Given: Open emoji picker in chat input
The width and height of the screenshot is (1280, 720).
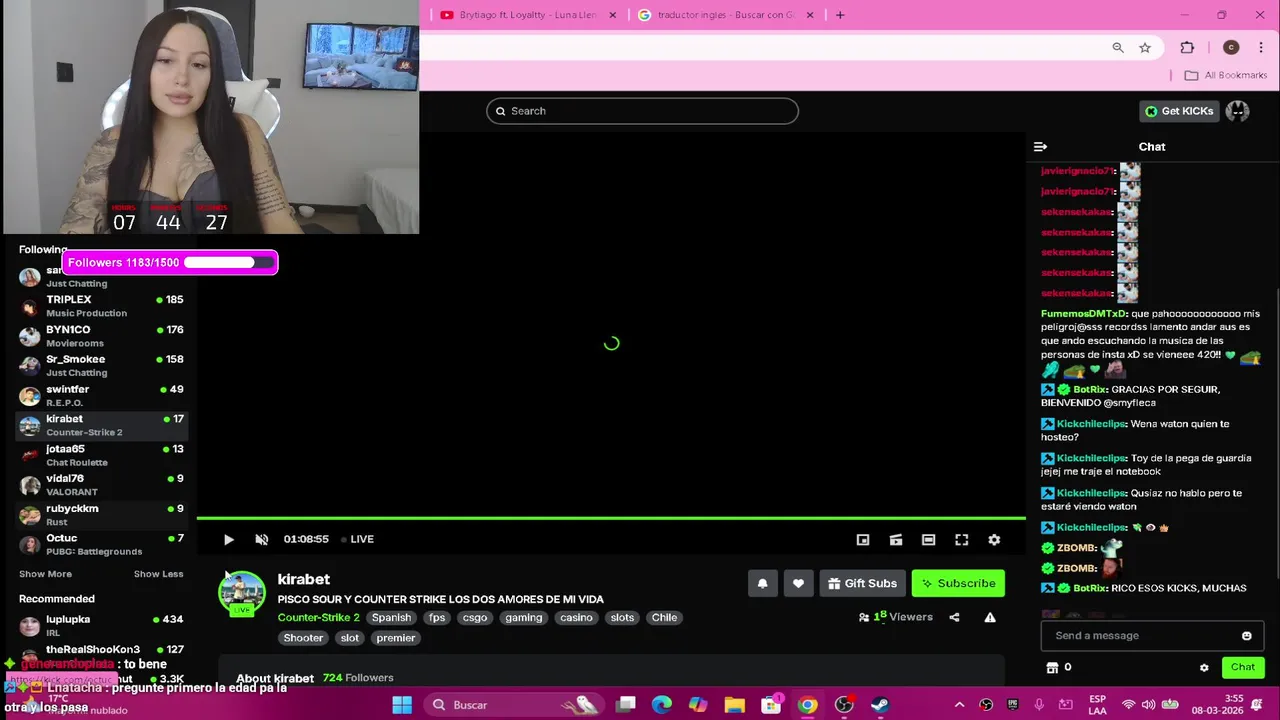Looking at the screenshot, I should pyautogui.click(x=1246, y=636).
